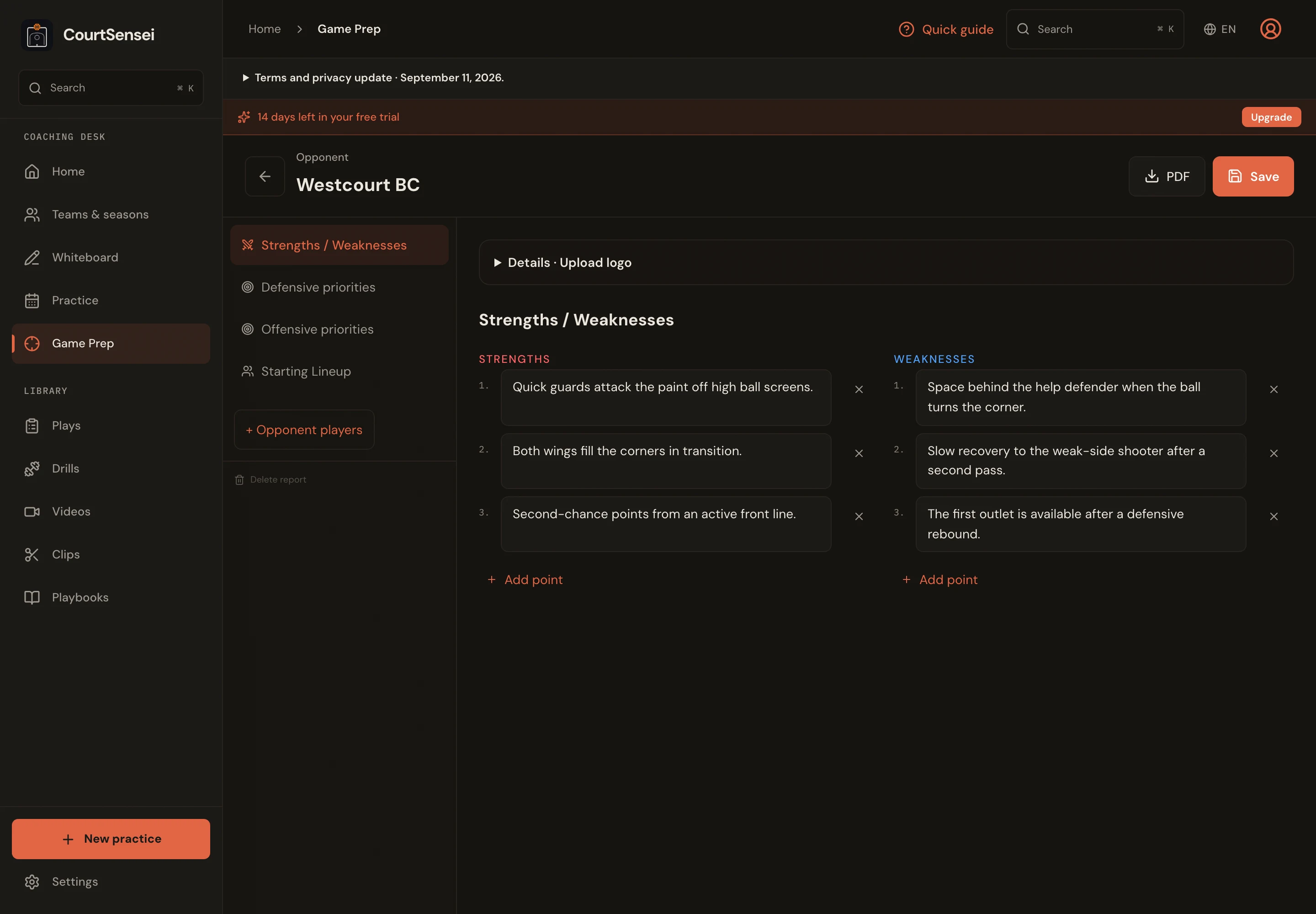
Task: Open Playbooks library
Action: (111, 597)
